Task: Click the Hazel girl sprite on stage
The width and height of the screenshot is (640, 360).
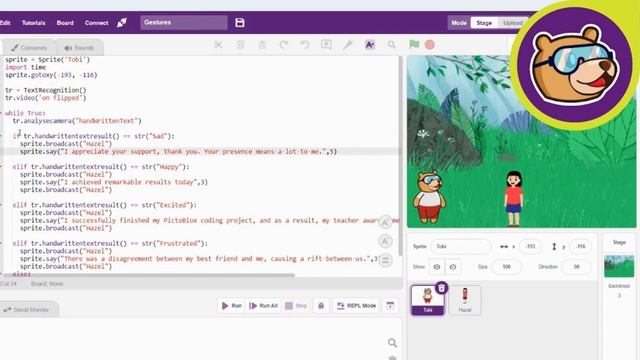Action: (x=513, y=198)
